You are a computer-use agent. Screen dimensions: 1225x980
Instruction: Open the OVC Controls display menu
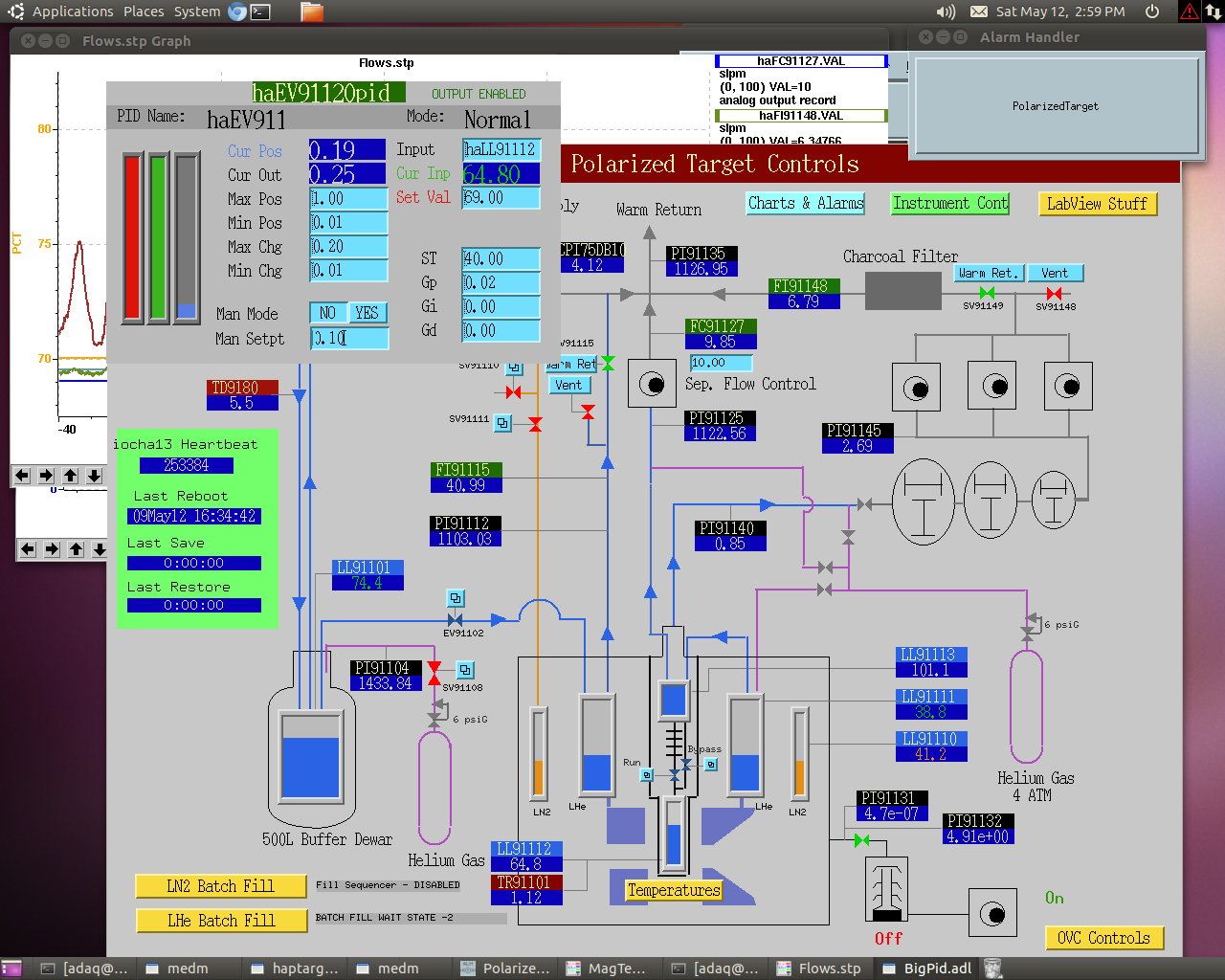[x=1104, y=938]
